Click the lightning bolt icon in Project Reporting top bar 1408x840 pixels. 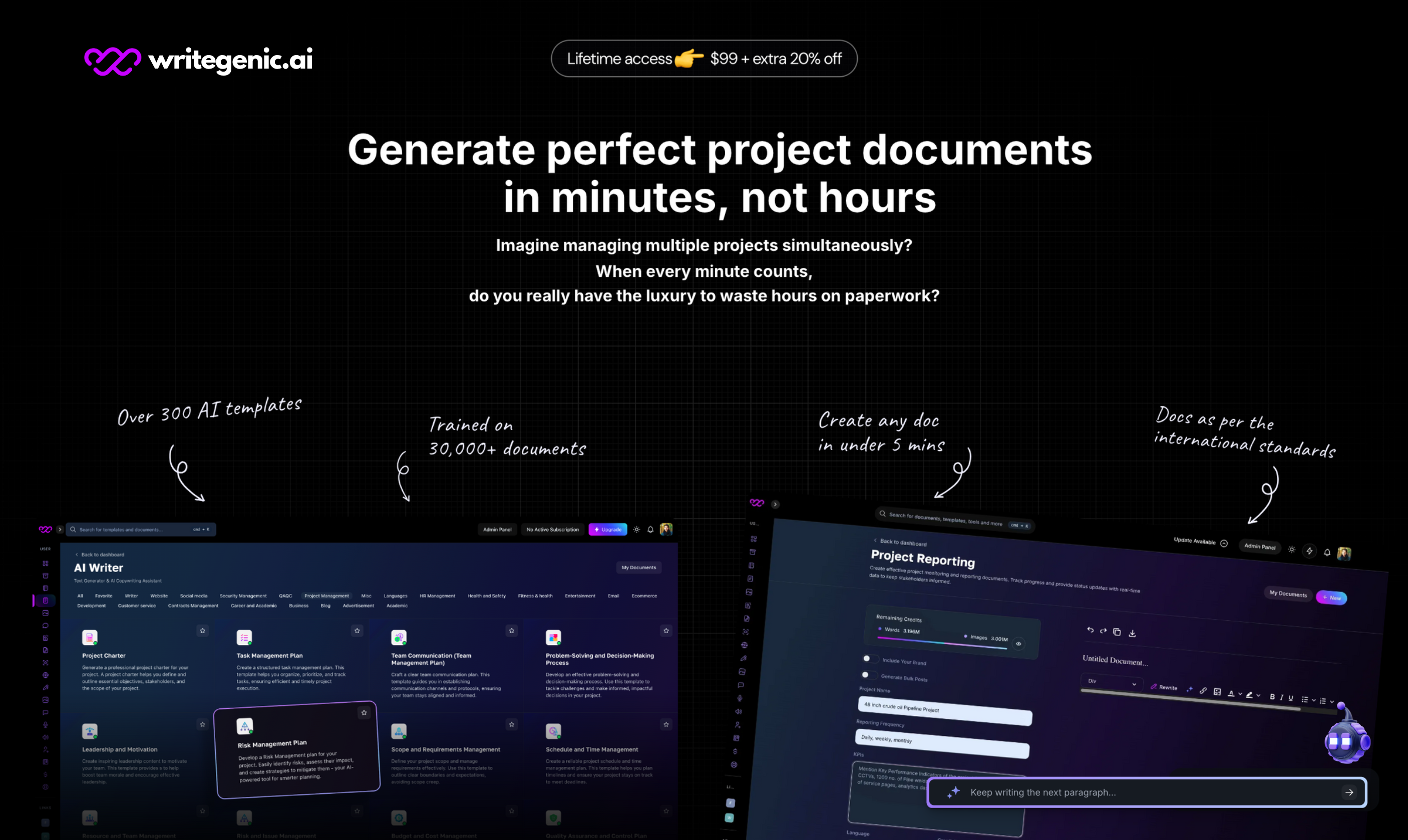click(x=1309, y=551)
